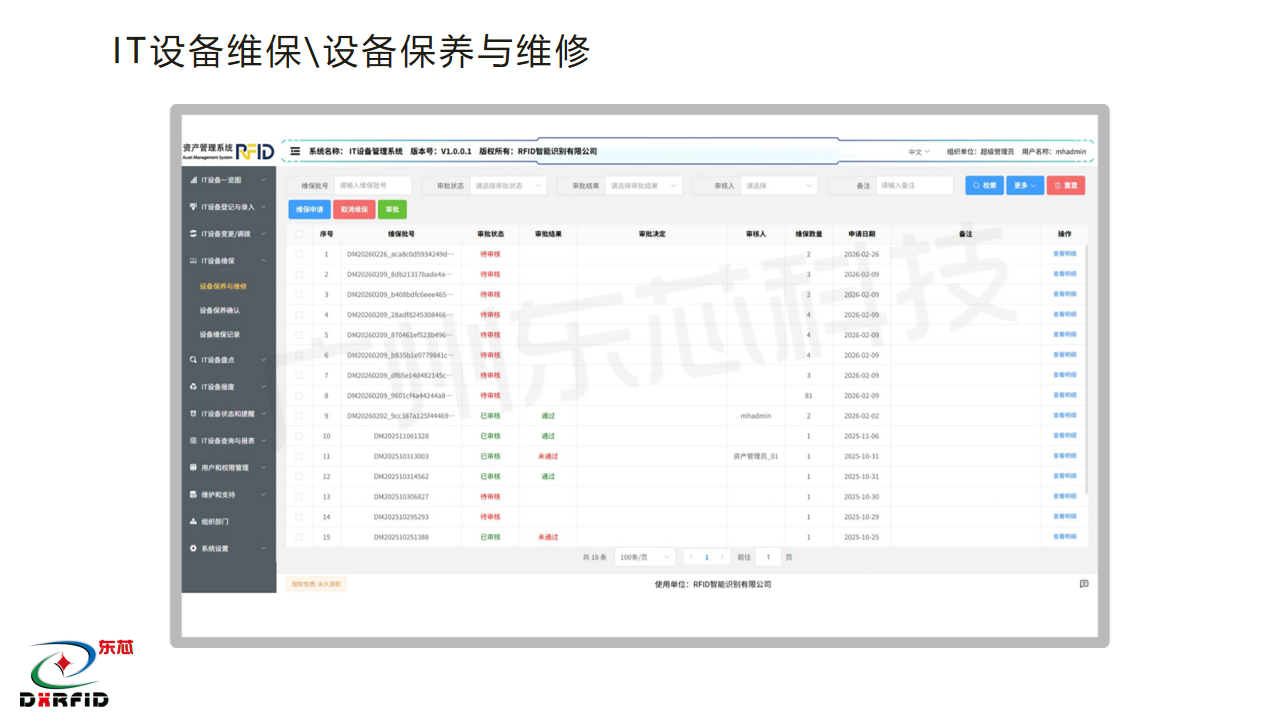Click the IT设备维保 sidebar icon
1280x720 pixels.
pos(193,261)
